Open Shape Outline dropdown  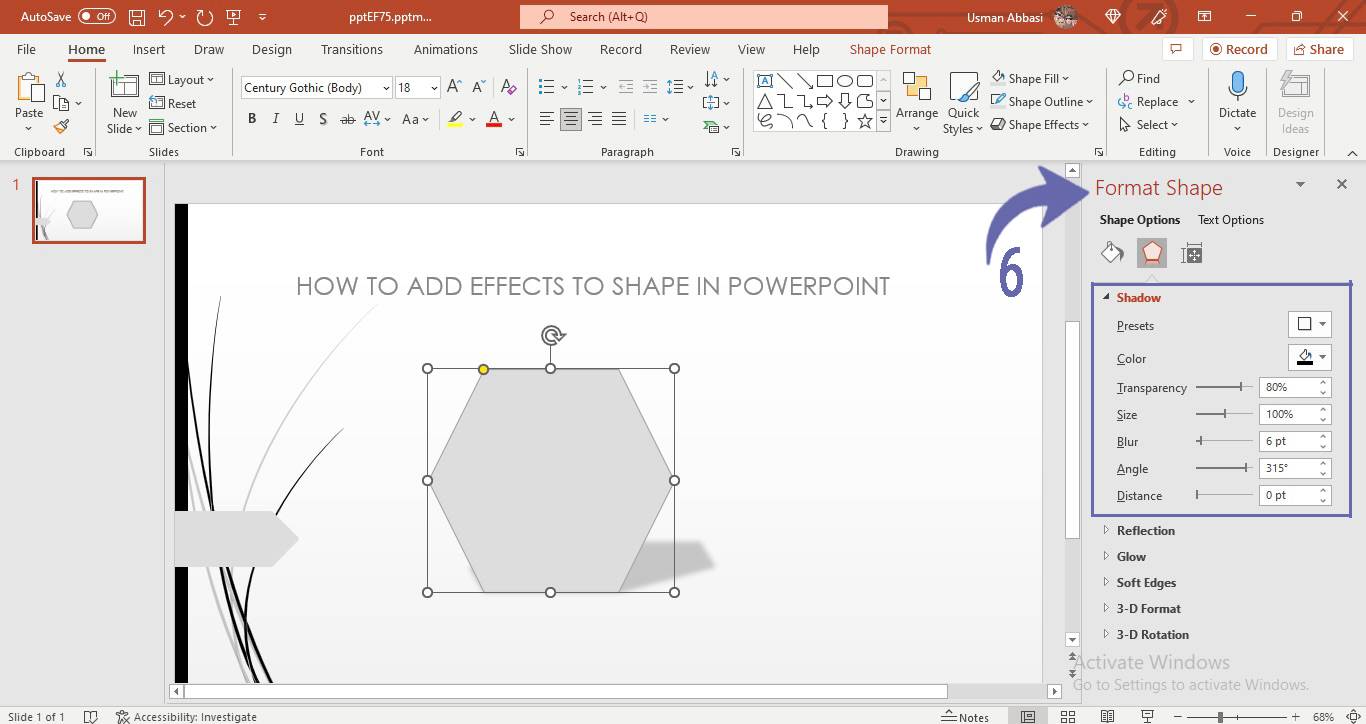(x=1042, y=101)
